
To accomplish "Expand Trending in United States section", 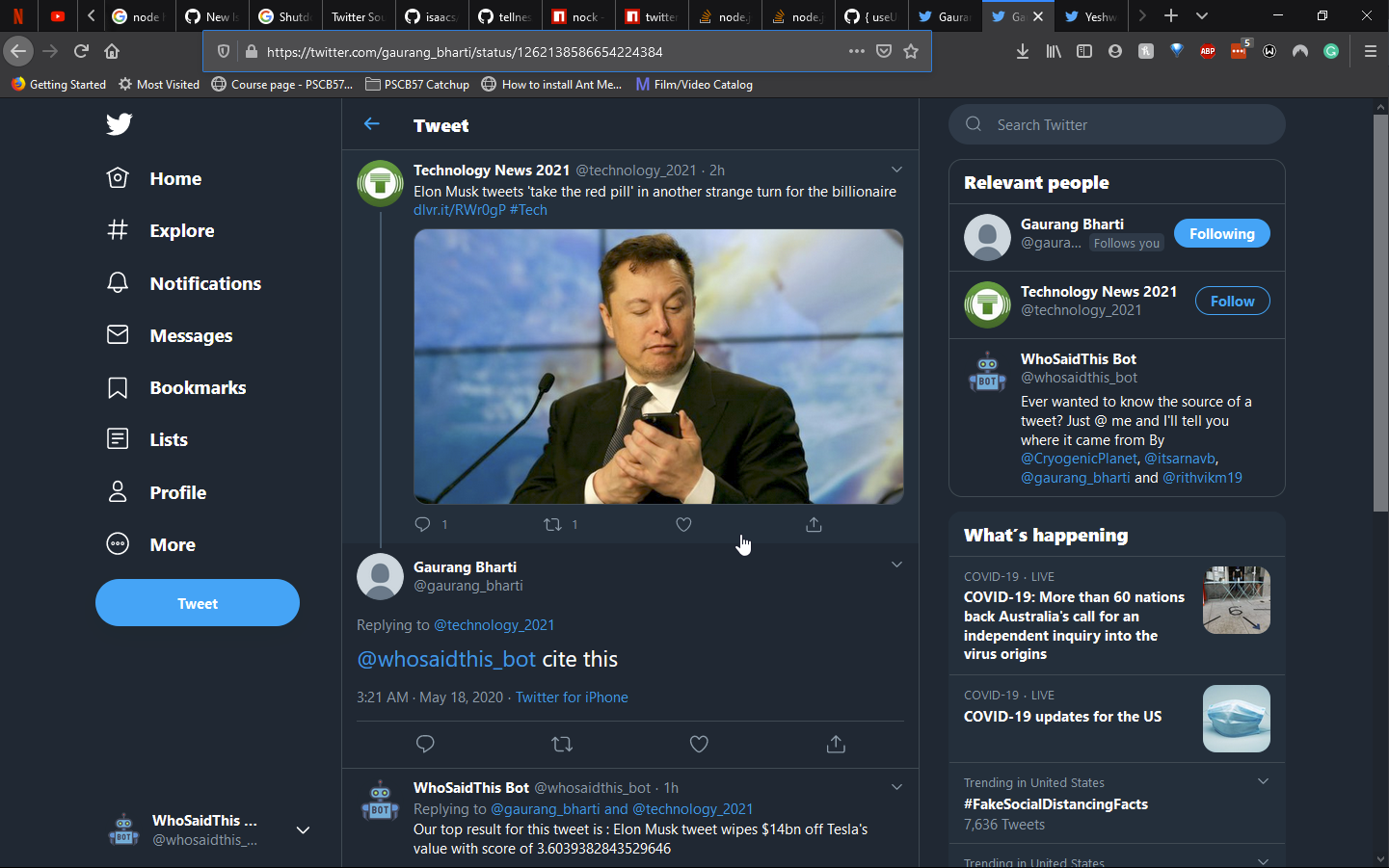I will point(1264,781).
